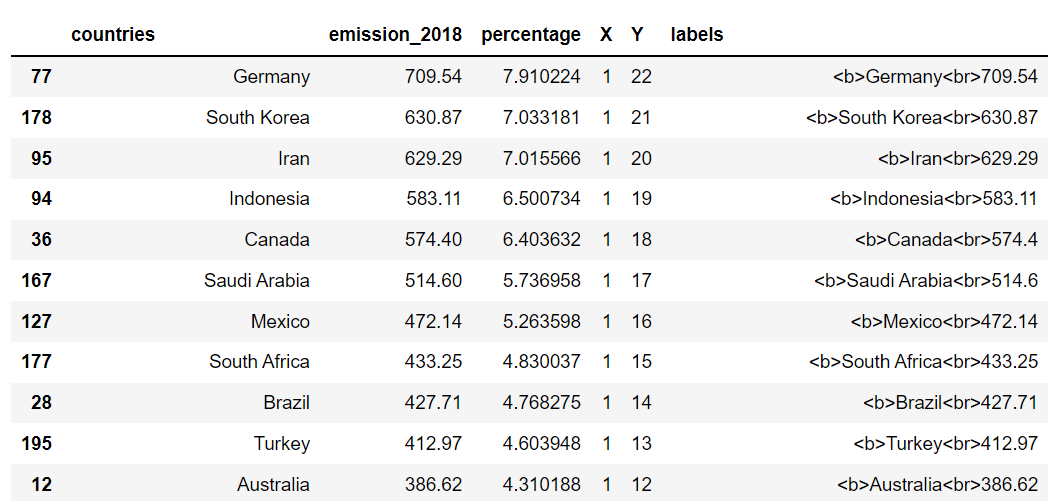Click row index 195 for Turkey

pyautogui.click(x=36, y=443)
